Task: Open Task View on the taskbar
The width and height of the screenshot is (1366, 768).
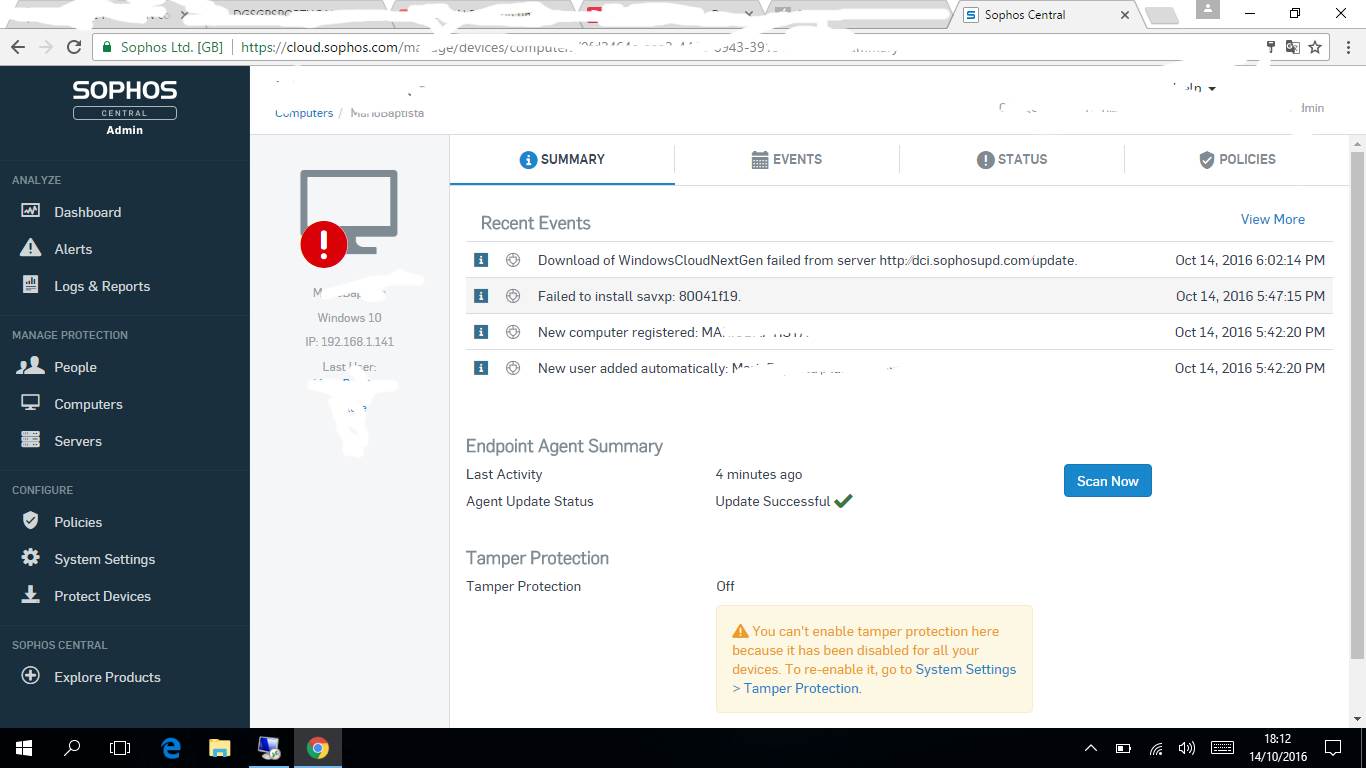Action: point(120,748)
